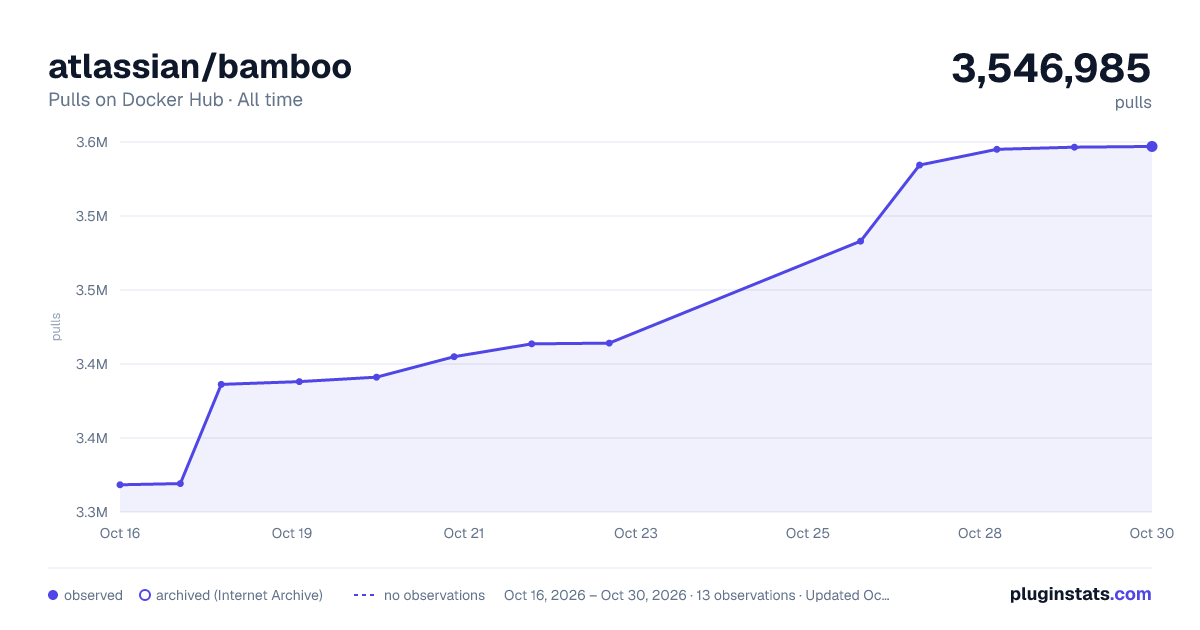Click the rotated 'pulls' y-axis title
Viewport: 1200px width, 630px height.
tap(56, 327)
